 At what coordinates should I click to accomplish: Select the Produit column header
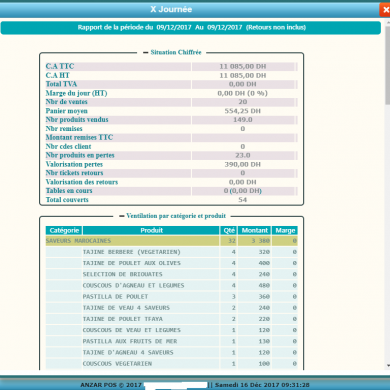(x=151, y=230)
